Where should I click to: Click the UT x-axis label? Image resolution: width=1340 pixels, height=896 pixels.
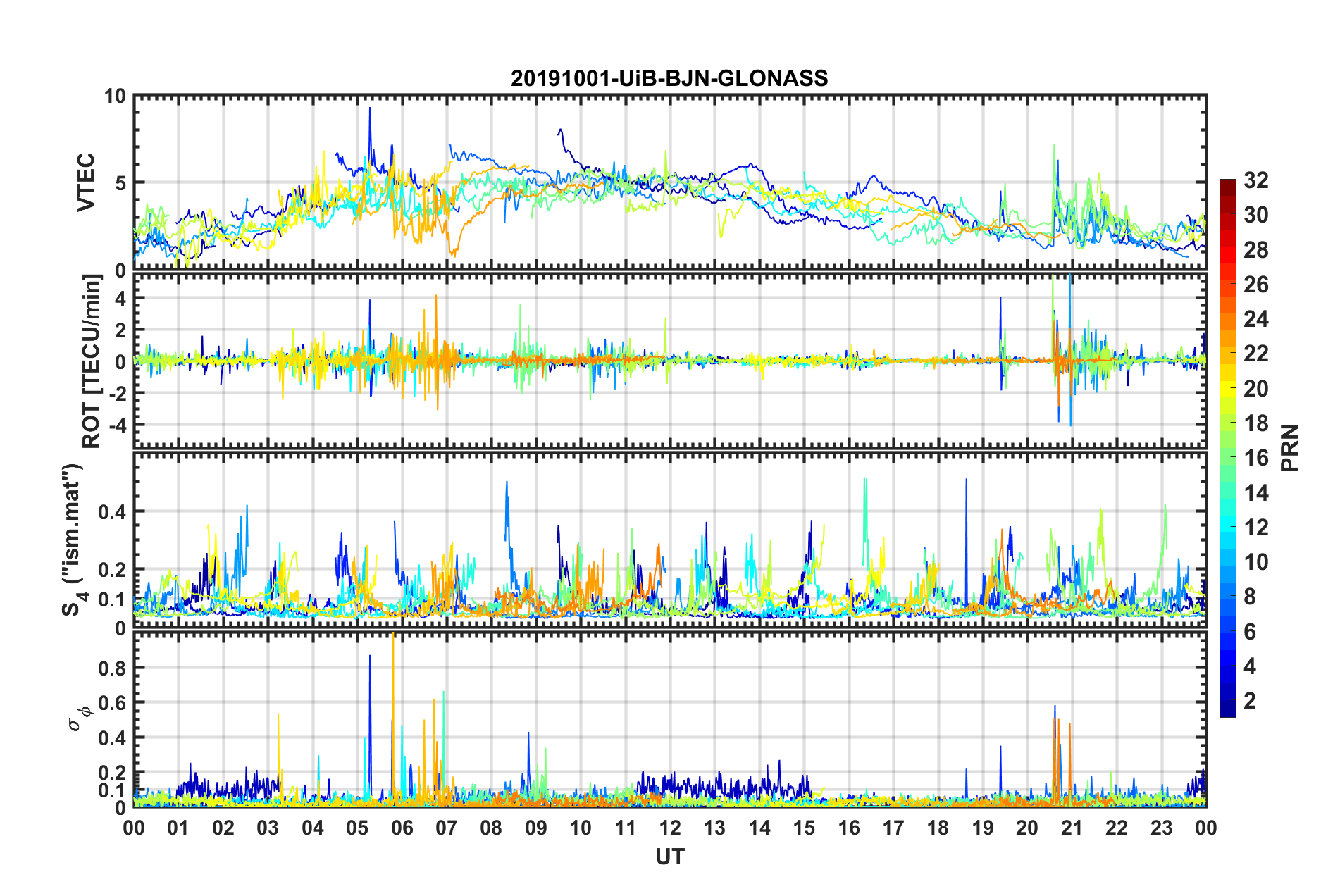tap(670, 857)
